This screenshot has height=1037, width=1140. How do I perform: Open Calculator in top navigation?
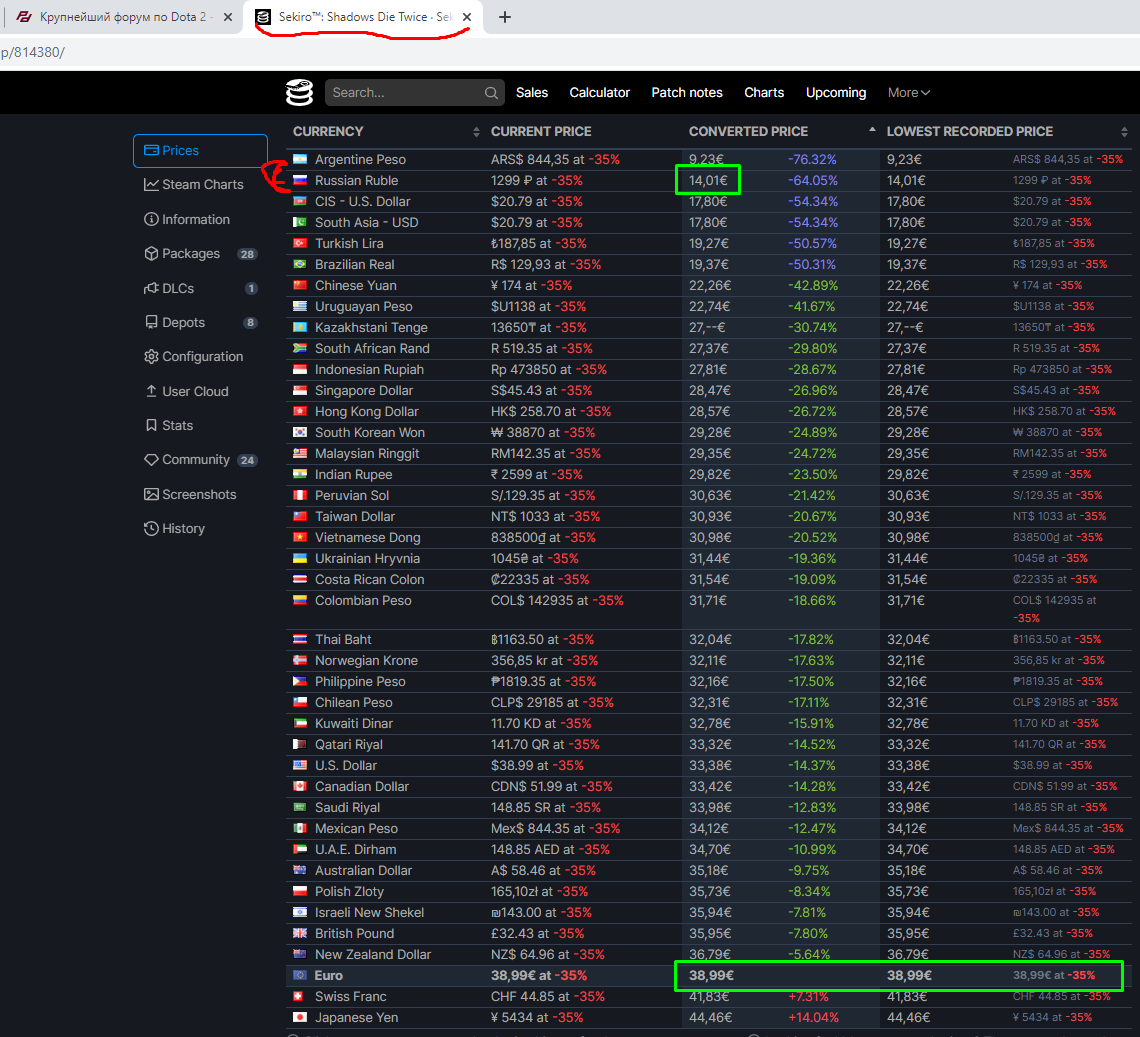(x=599, y=93)
